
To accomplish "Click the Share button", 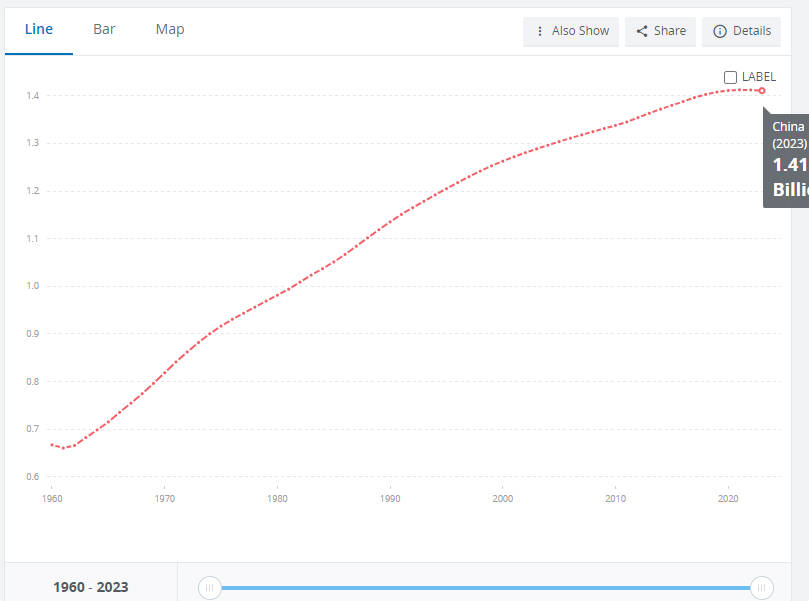I will [660, 31].
